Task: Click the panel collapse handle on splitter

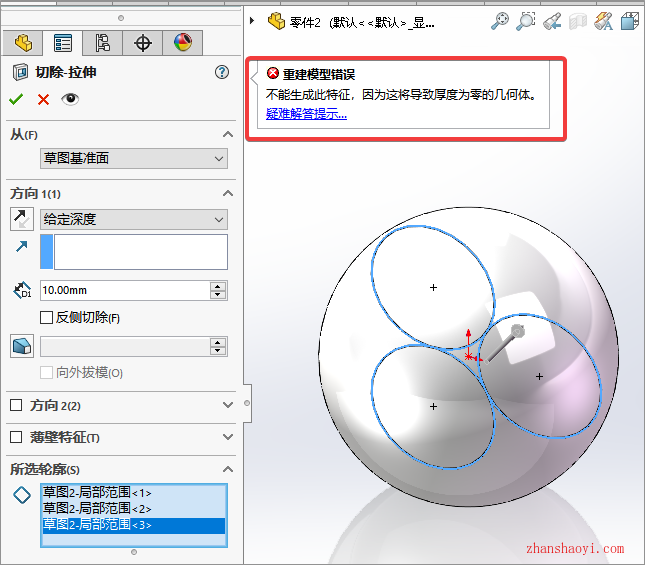Action: point(247,403)
